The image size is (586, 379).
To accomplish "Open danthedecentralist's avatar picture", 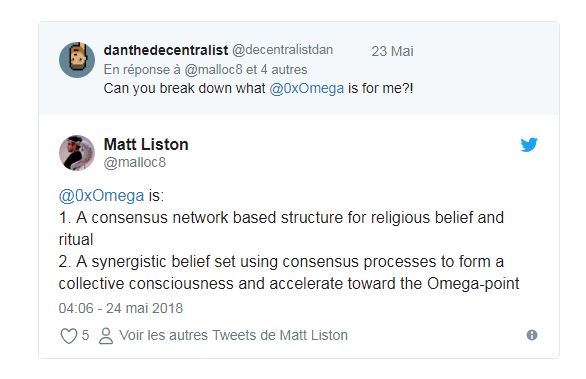I will tap(77, 60).
